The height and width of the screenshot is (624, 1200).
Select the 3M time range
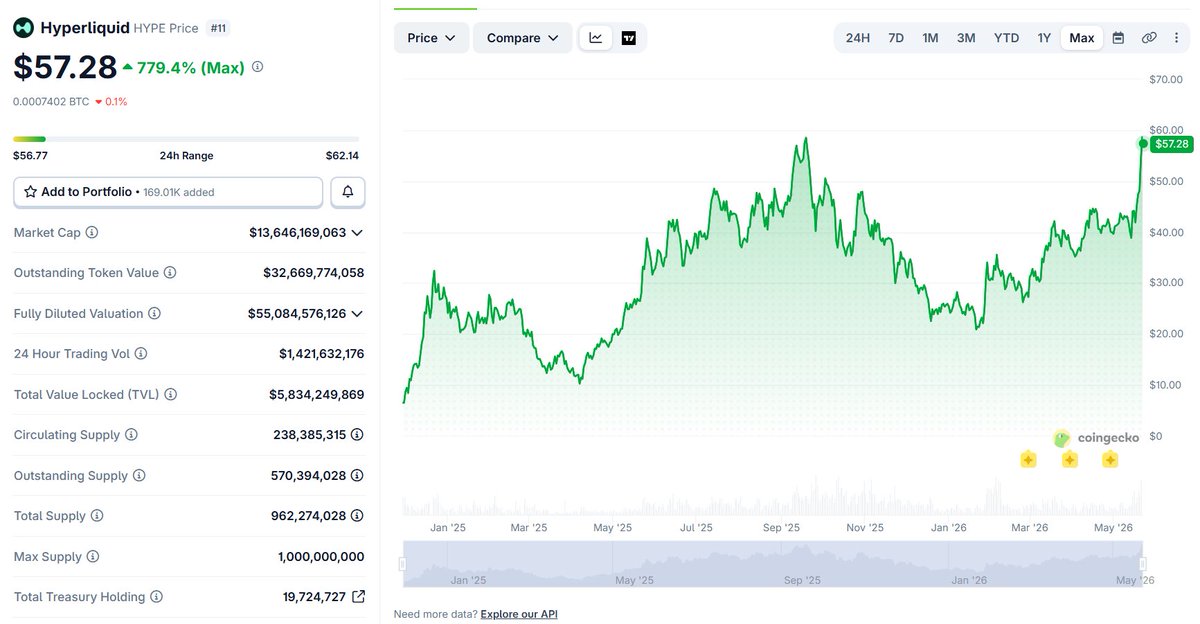coord(966,38)
